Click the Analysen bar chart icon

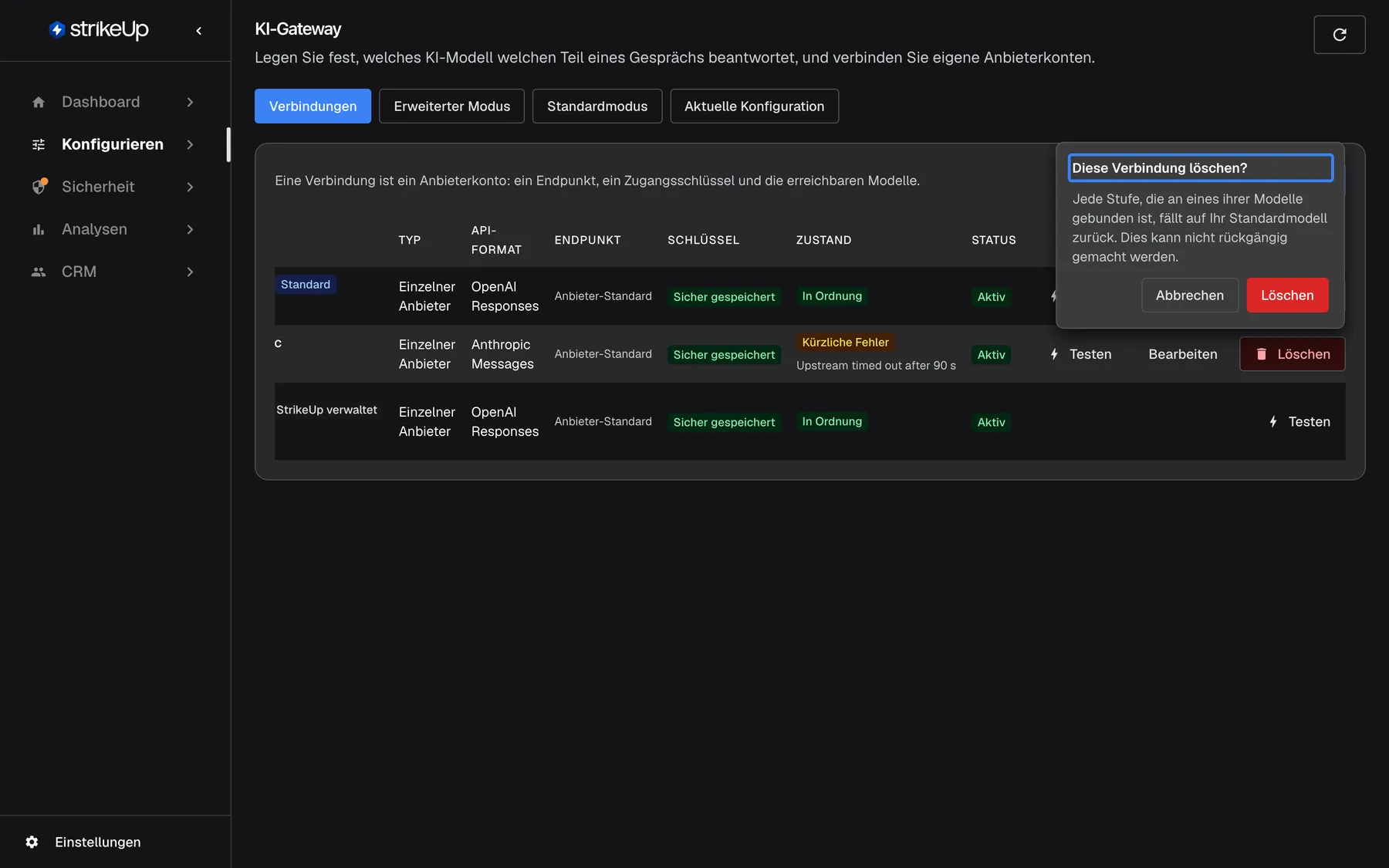coord(39,229)
